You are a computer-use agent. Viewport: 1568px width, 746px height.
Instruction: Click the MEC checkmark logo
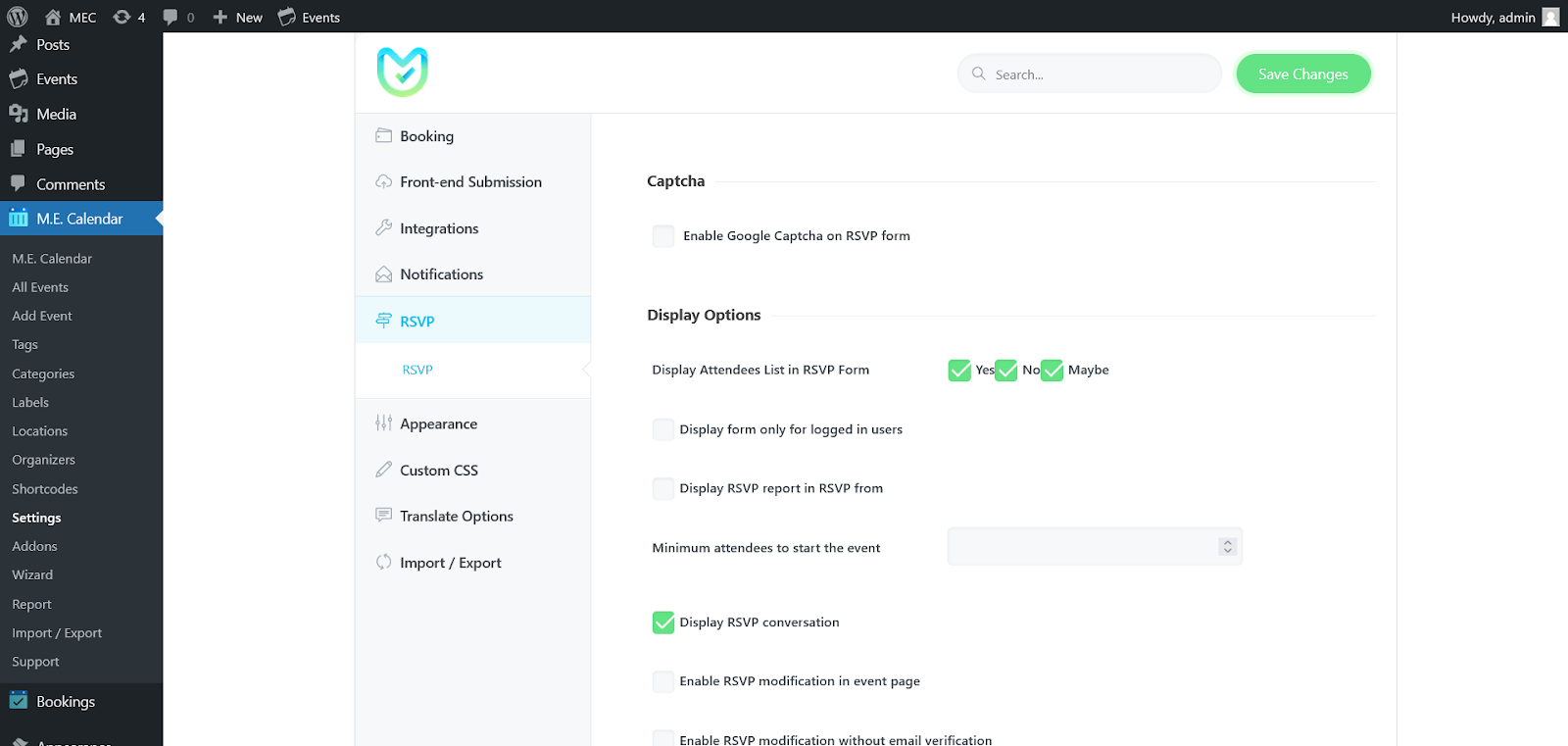coord(403,72)
